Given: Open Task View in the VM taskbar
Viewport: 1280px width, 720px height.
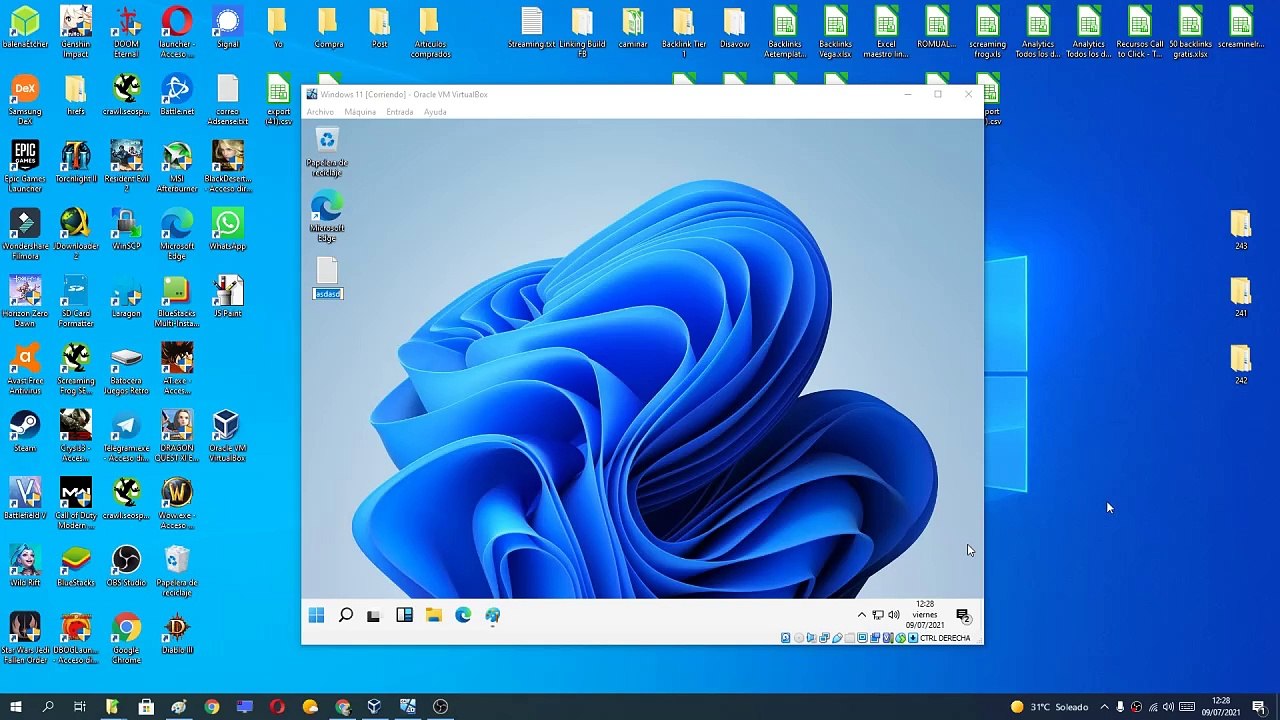Looking at the screenshot, I should point(374,615).
